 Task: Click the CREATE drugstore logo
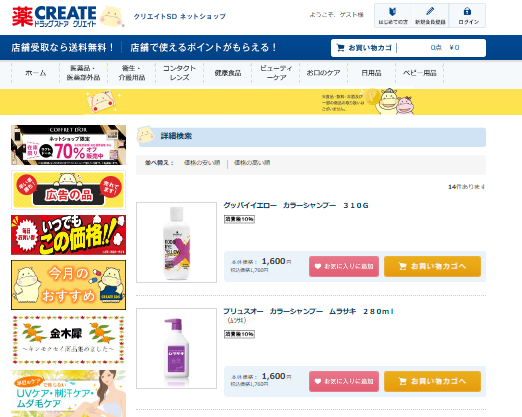54,16
